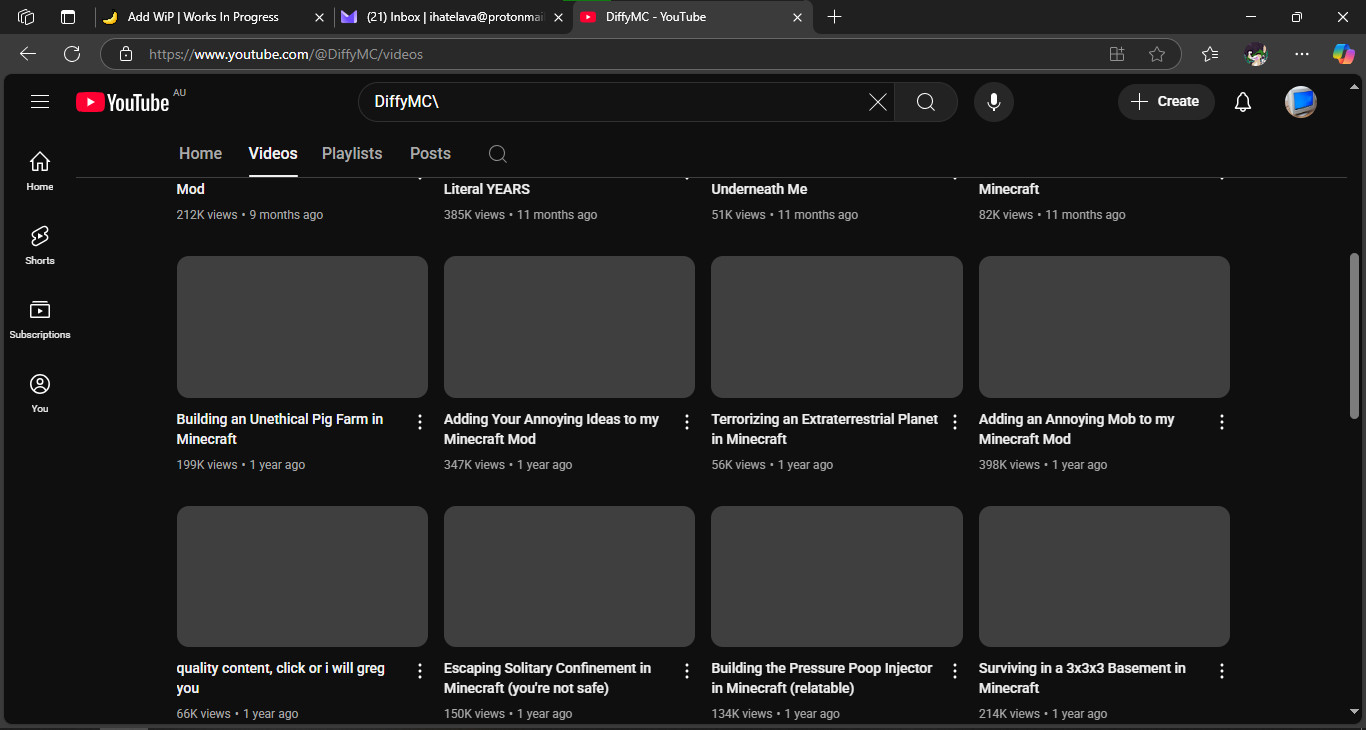Click the Terrorizing an Extraterrestrial Planet thumbnail
Viewport: 1366px width, 730px height.
[x=836, y=327]
